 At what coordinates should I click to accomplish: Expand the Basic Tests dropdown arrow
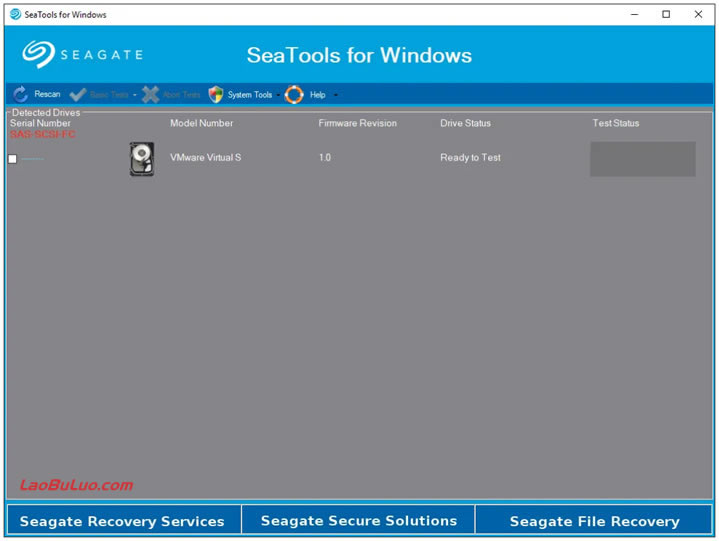coord(134,95)
